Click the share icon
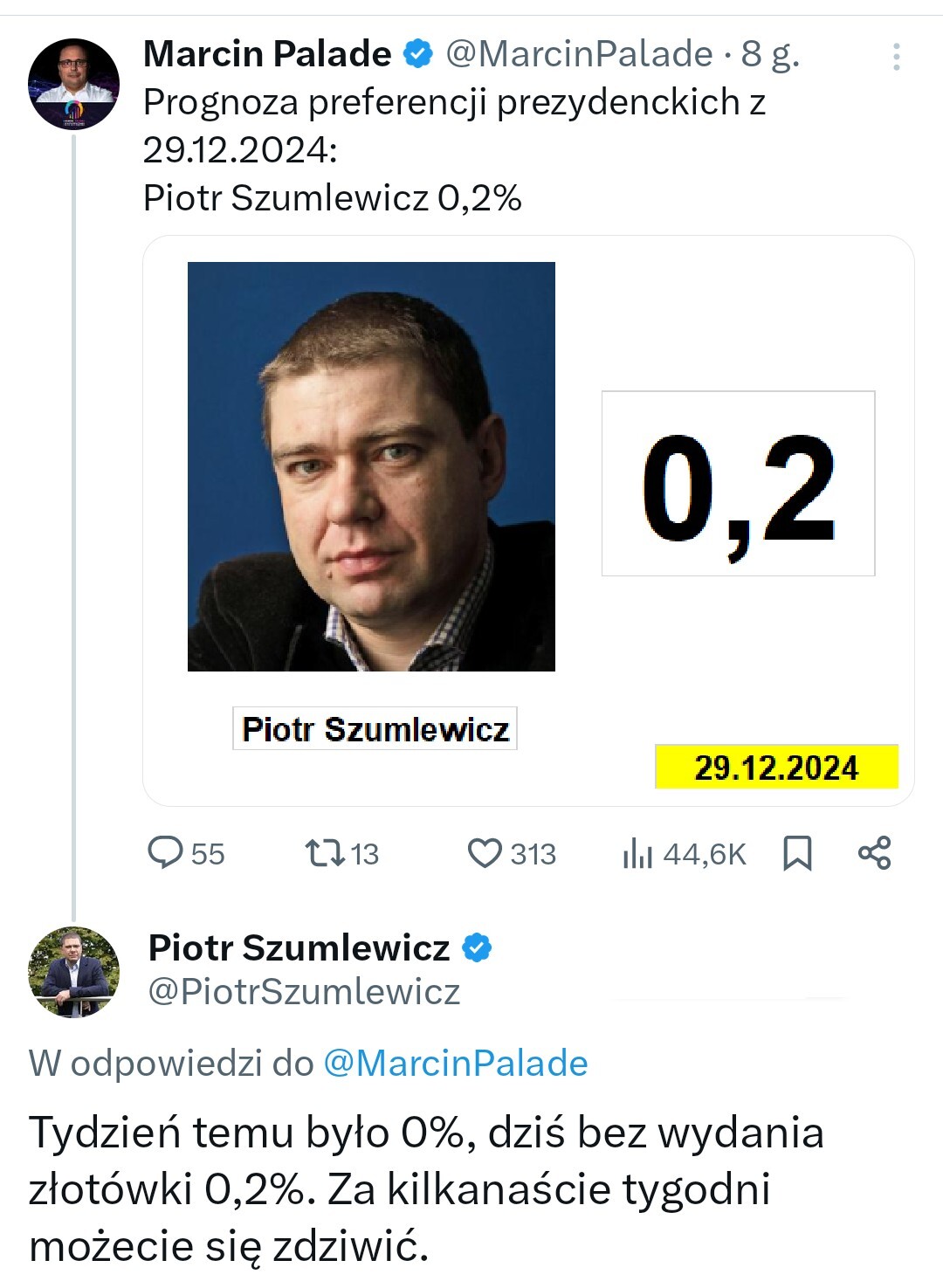This screenshot has height=1288, width=943. tap(874, 852)
